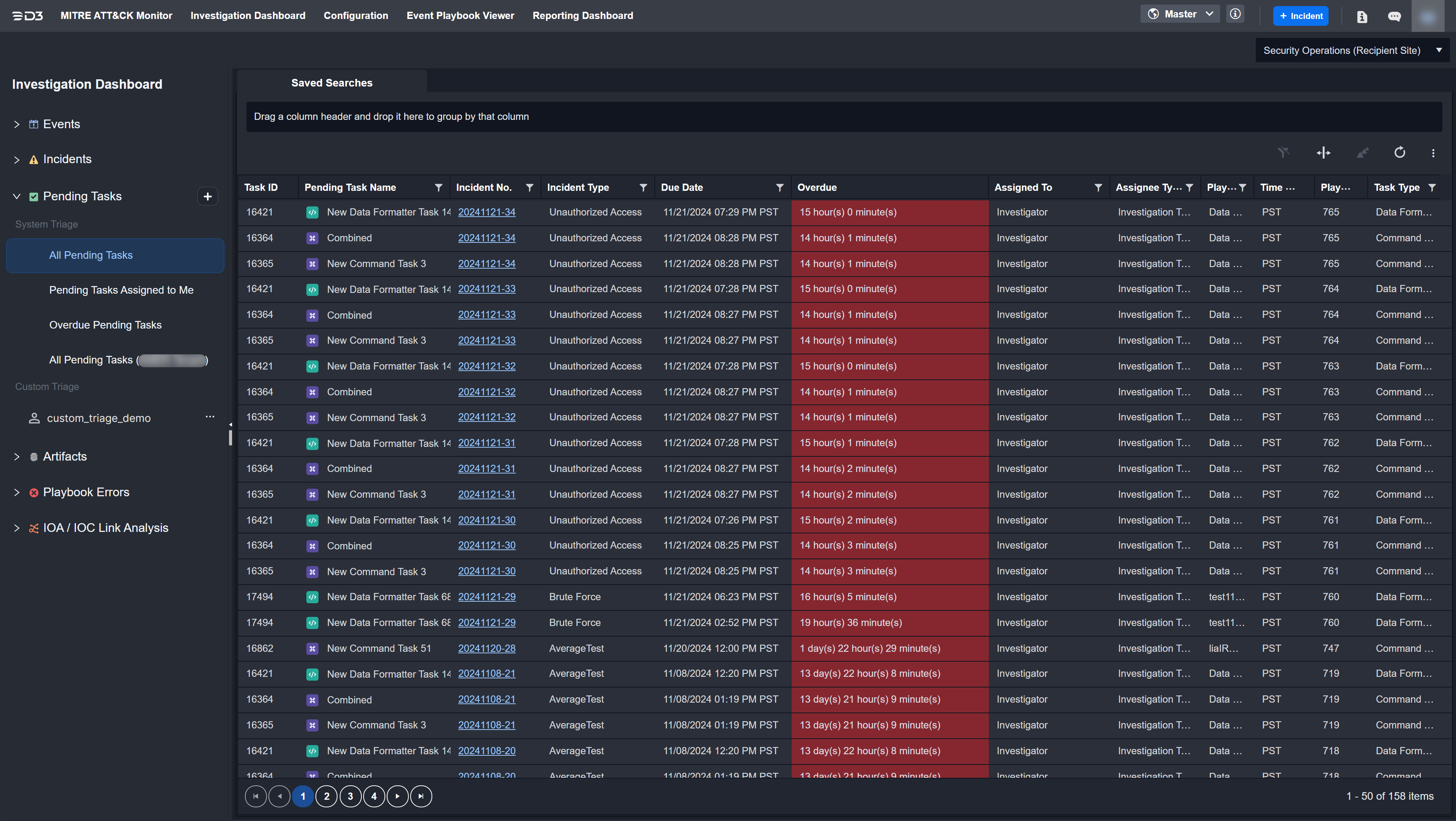Viewport: 1456px width, 821px height.
Task: Open the Security Operations site dropdown
Action: coord(1351,50)
